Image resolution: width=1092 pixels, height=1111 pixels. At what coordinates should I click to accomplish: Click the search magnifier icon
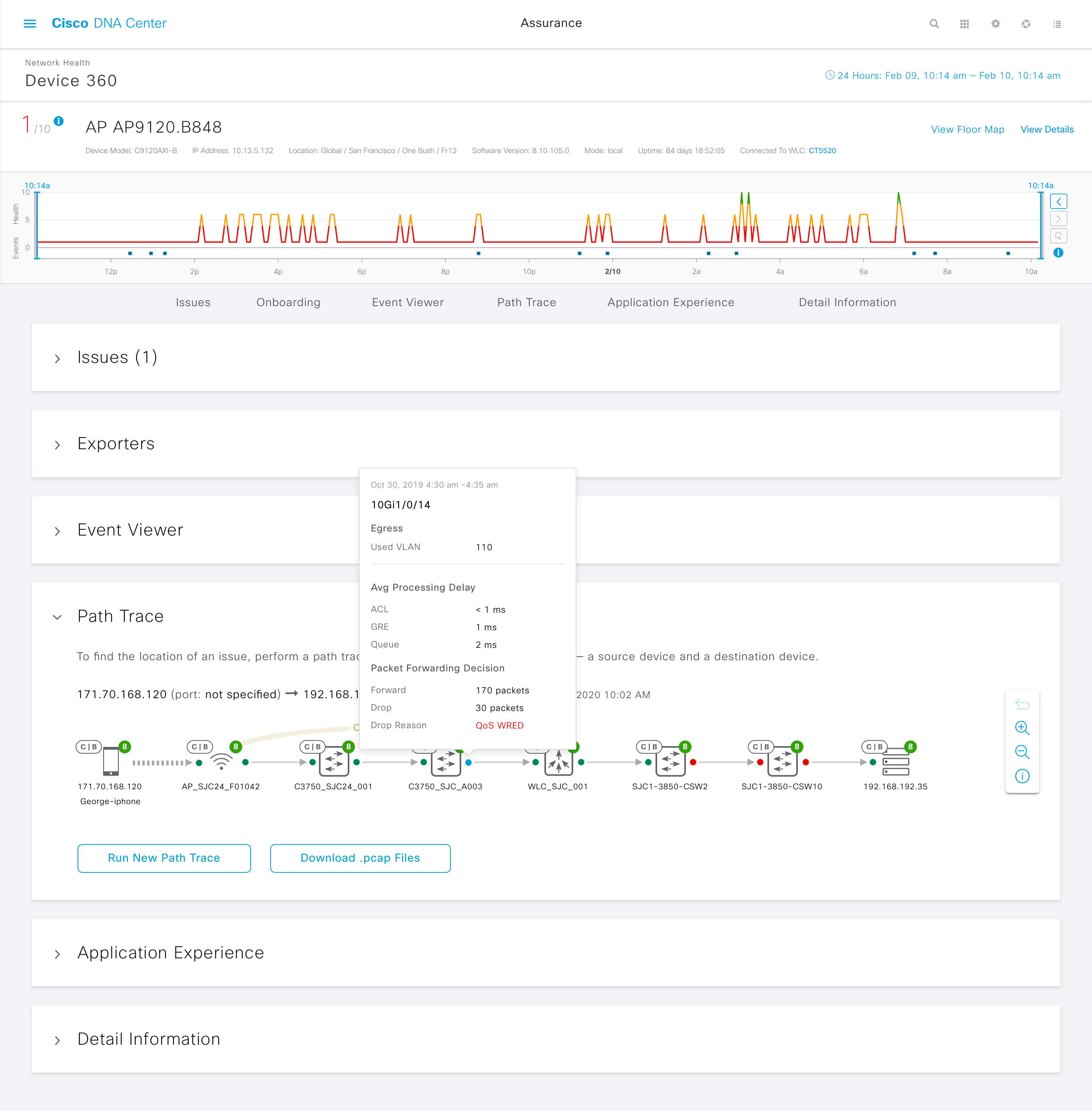934,24
